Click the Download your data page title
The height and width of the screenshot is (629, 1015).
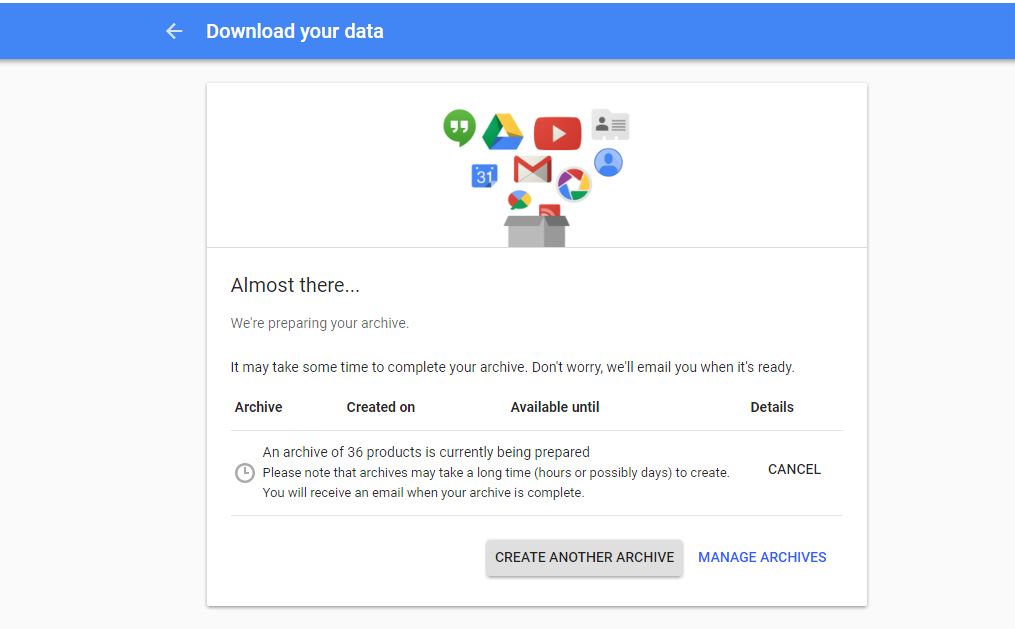[294, 31]
